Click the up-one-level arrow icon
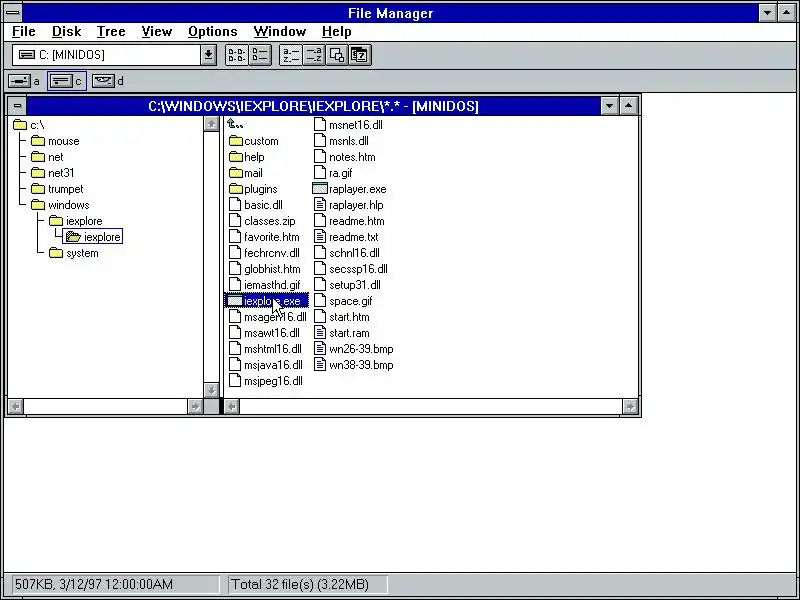Screen dimensions: 800x600 tap(235, 124)
